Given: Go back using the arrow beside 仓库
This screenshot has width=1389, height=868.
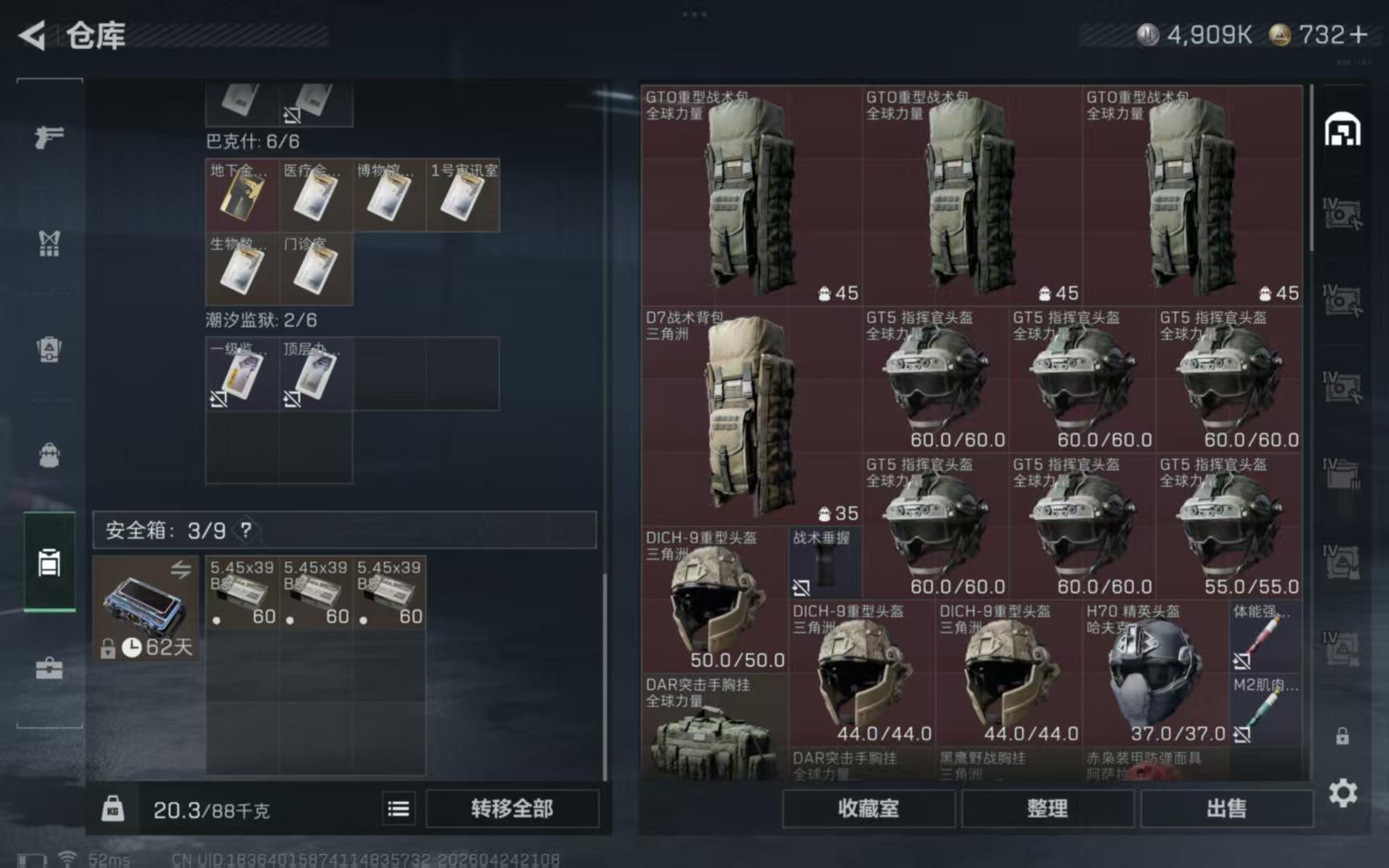Looking at the screenshot, I should (x=31, y=35).
